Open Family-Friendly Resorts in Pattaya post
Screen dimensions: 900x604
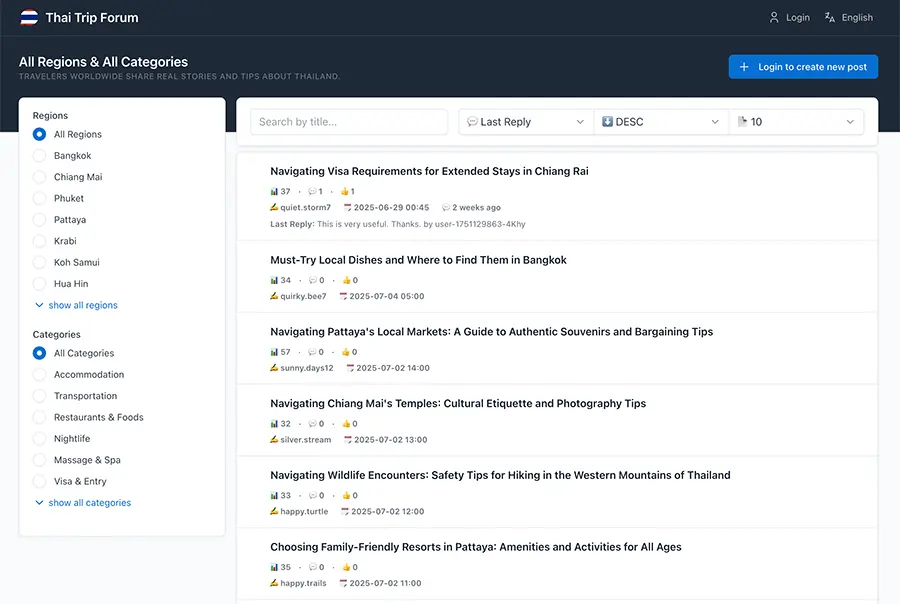coord(476,547)
